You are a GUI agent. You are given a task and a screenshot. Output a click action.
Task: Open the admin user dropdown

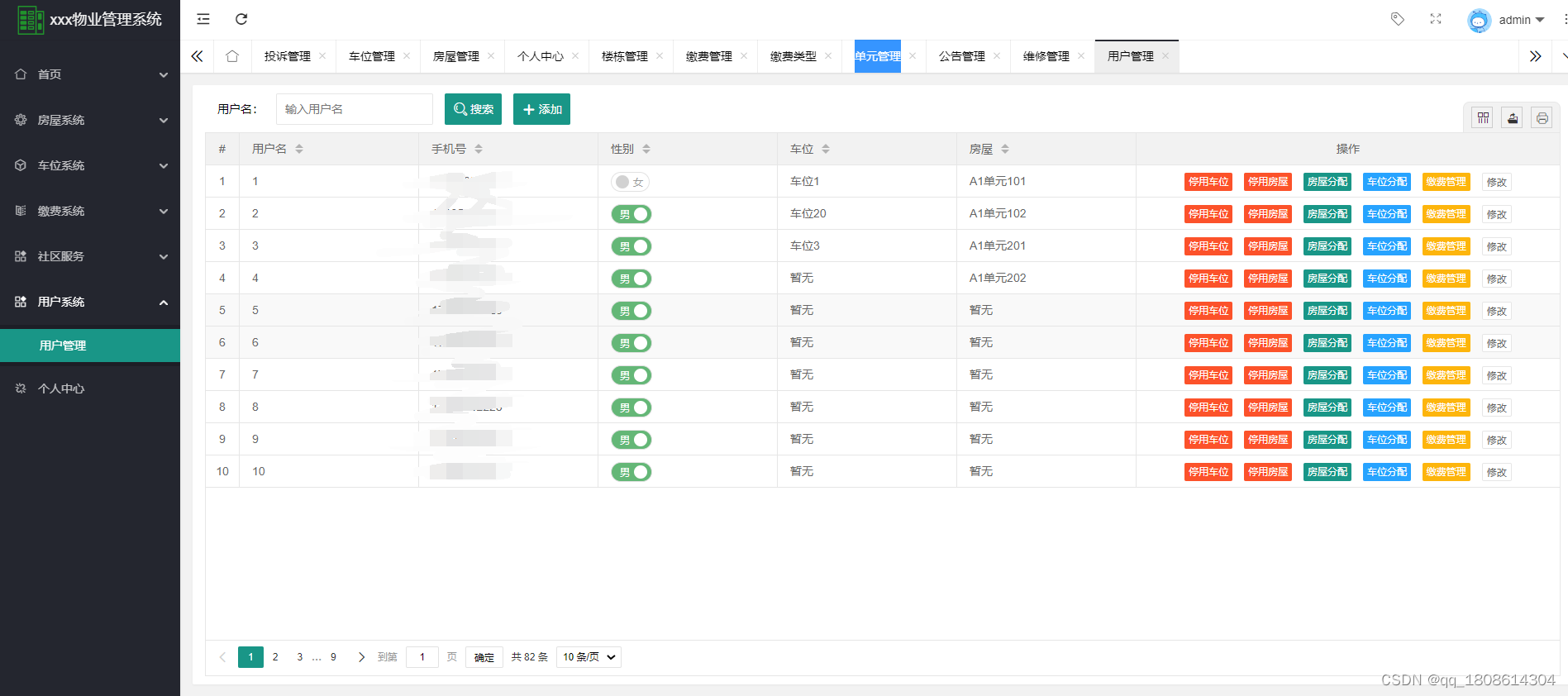pos(1521,20)
